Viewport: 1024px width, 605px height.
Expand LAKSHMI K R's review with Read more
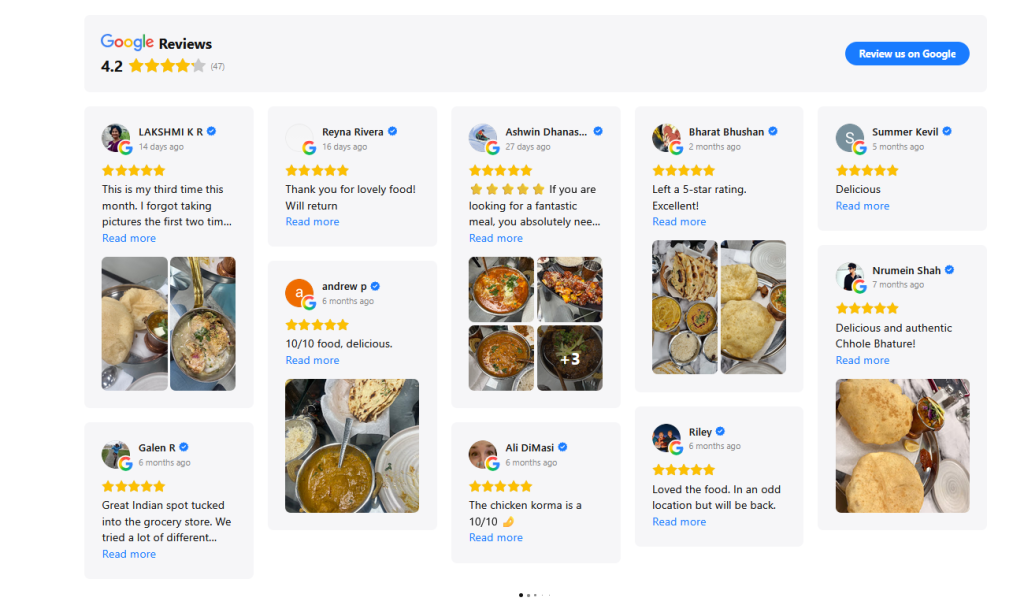click(129, 238)
